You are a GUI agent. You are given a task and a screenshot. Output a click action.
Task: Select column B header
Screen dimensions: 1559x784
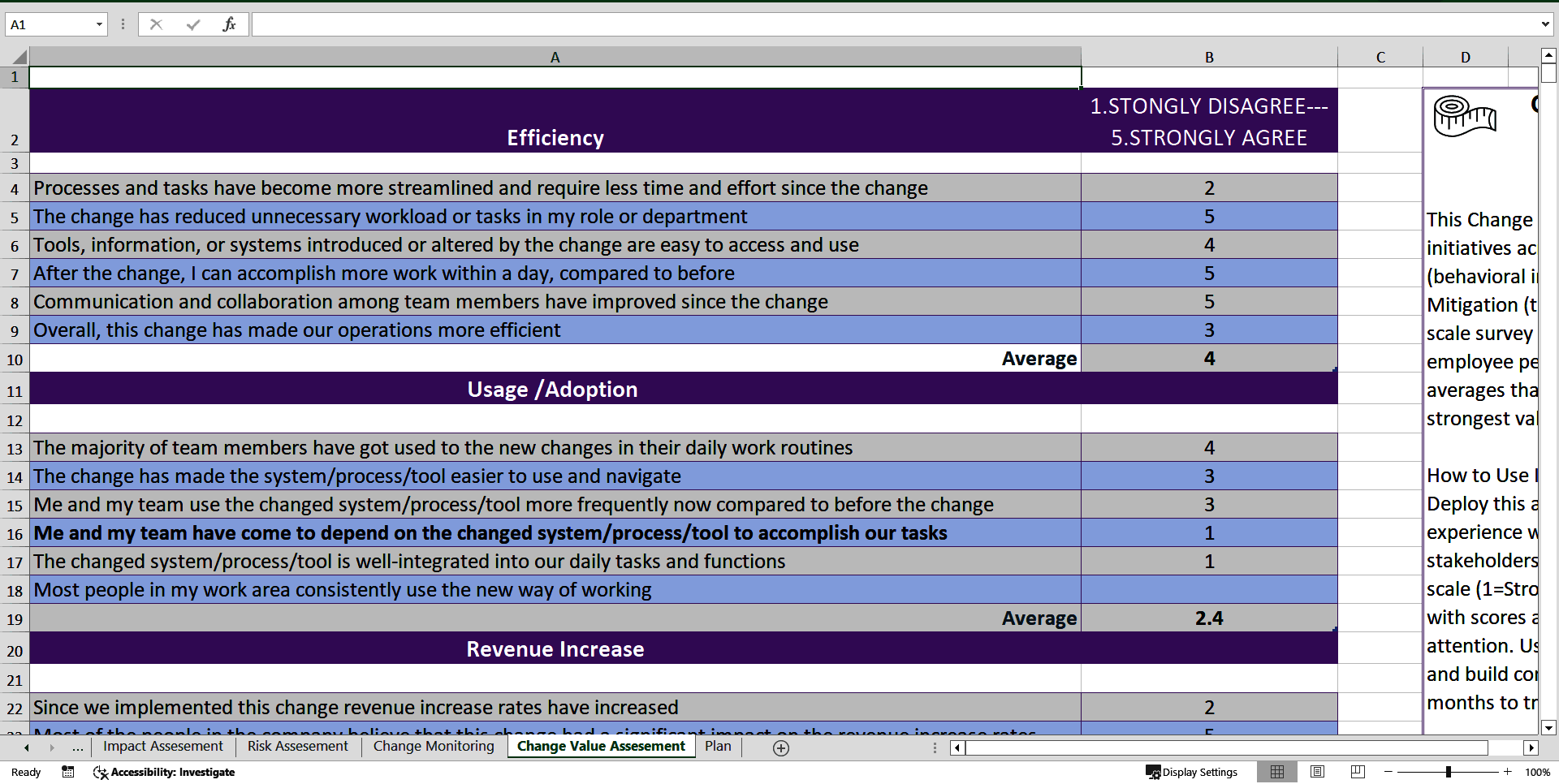click(x=1209, y=57)
